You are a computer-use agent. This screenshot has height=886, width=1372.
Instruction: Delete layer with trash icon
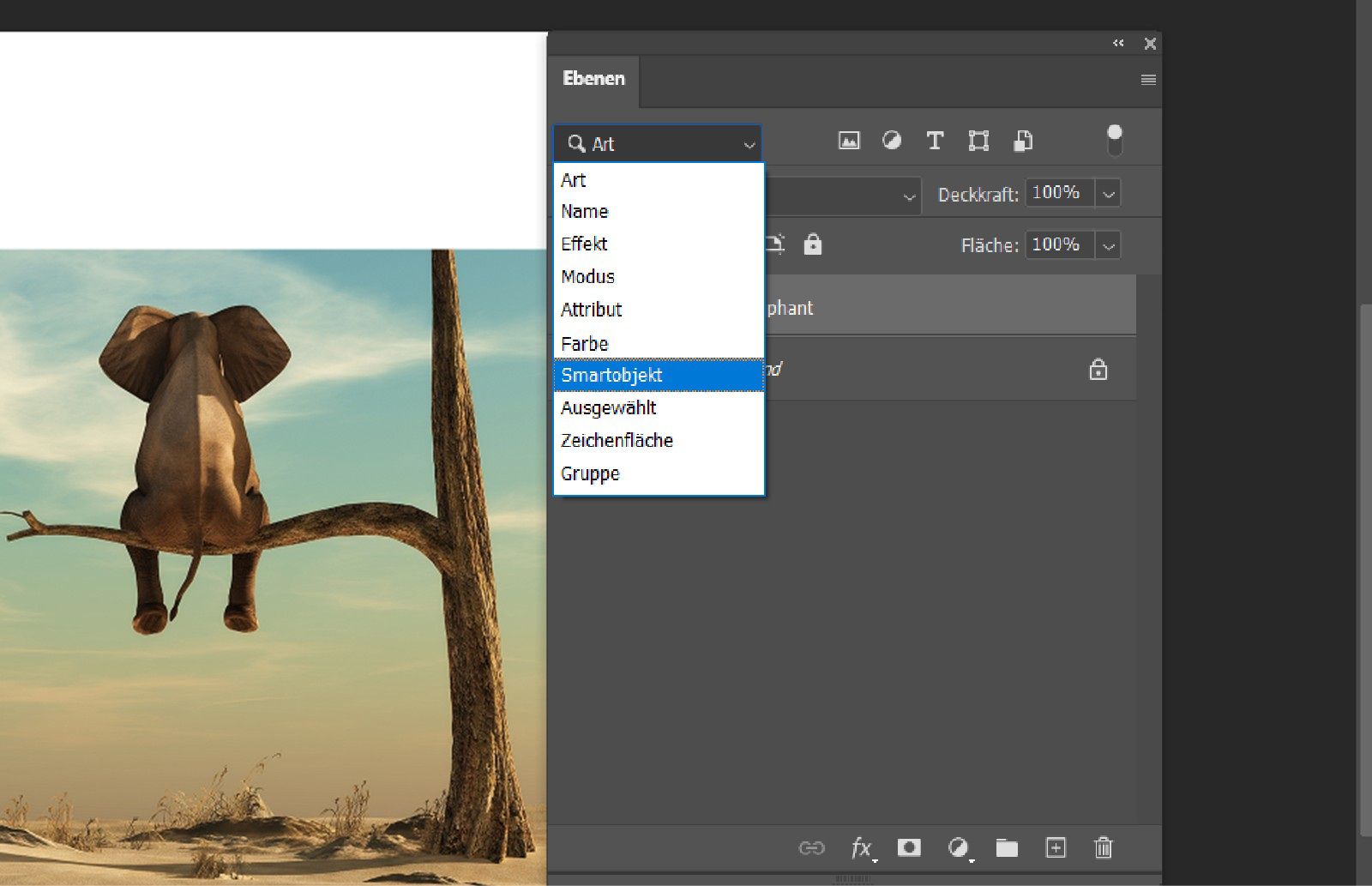point(1104,848)
